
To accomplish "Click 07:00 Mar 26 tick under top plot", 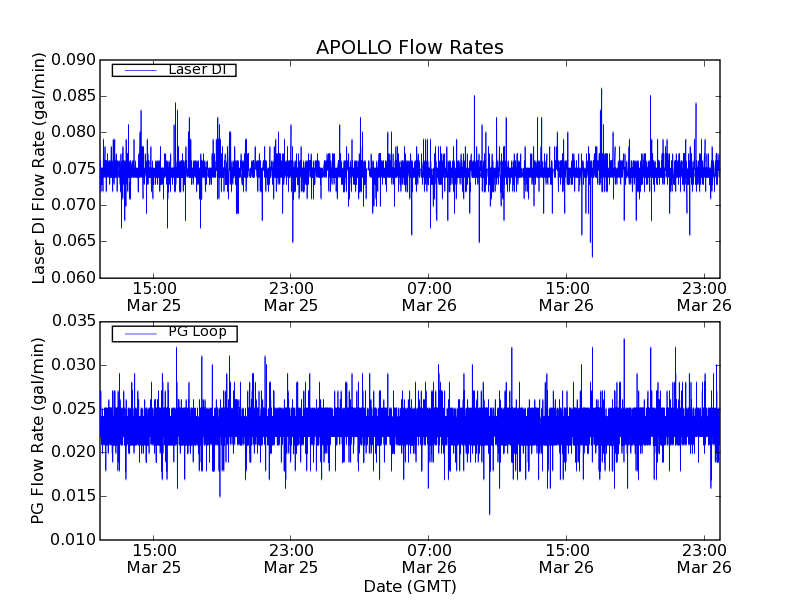I will coord(429,296).
